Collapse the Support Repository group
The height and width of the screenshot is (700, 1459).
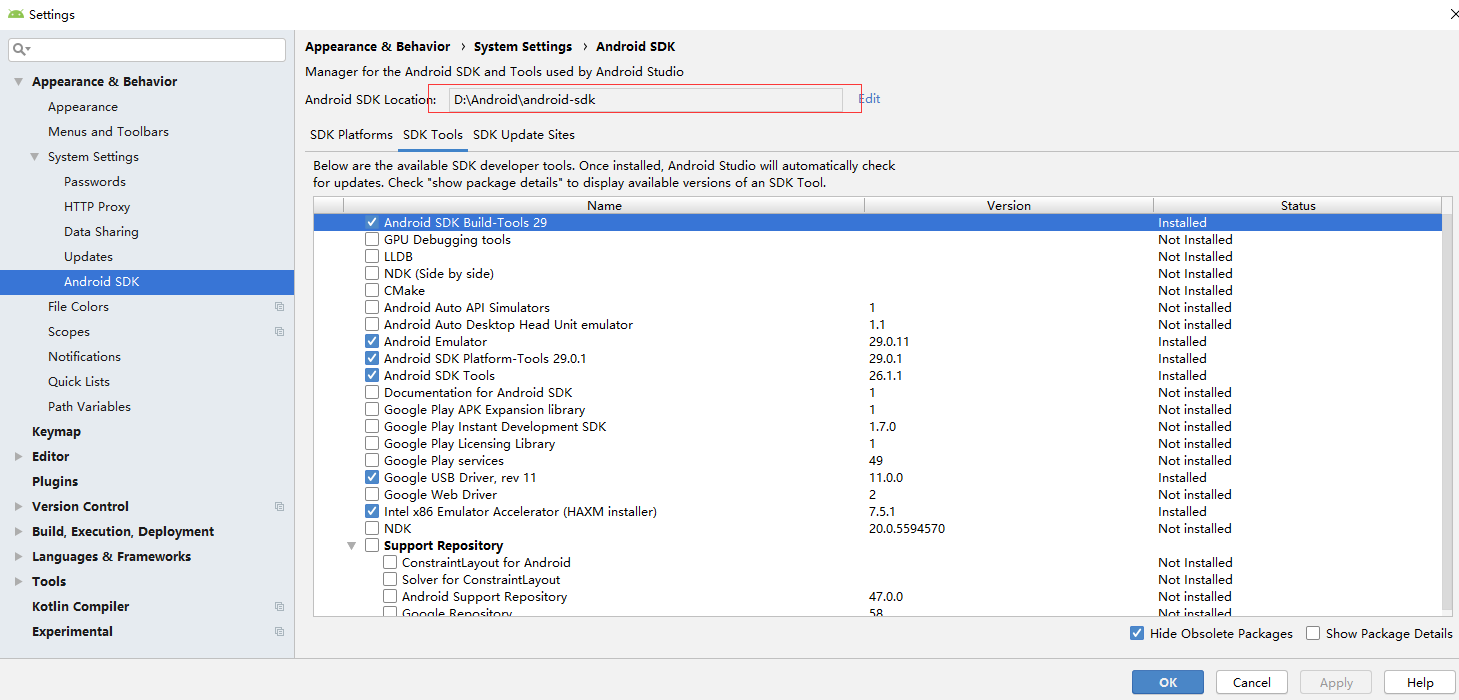pos(351,546)
